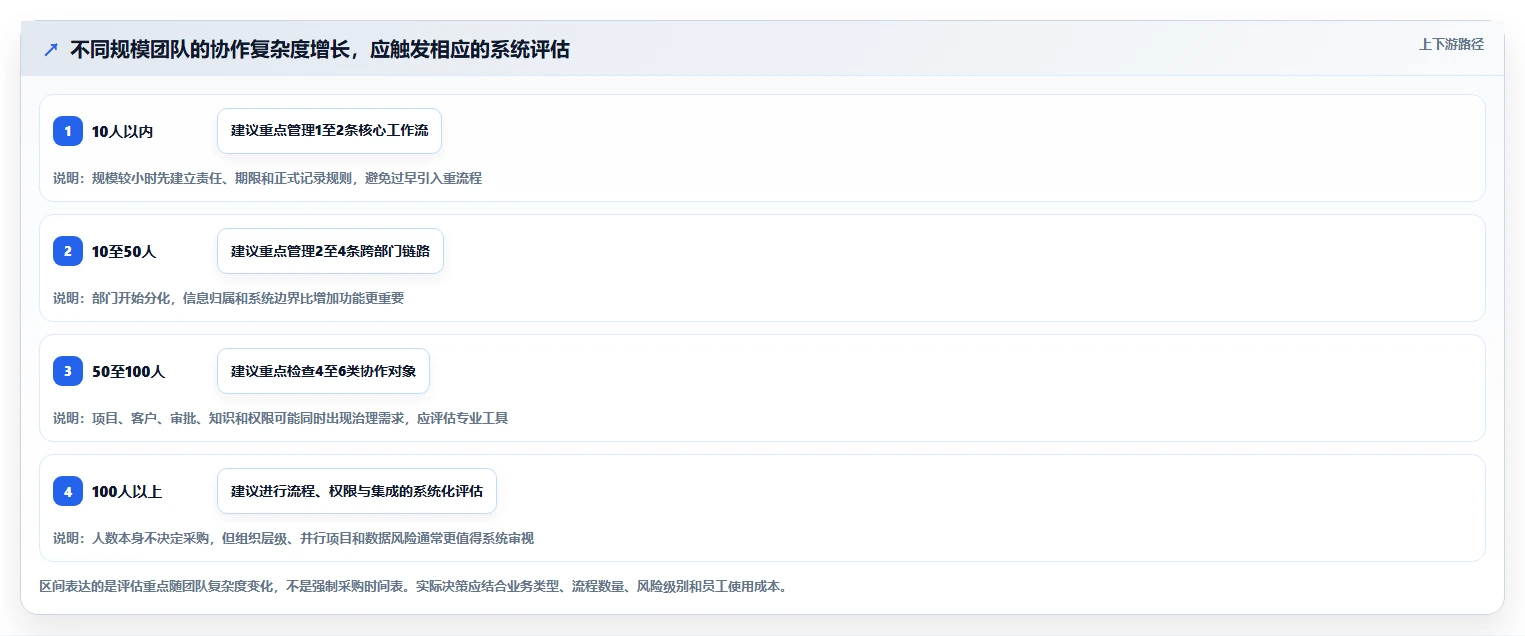Image resolution: width=1525 pixels, height=636 pixels.
Task: Click step number badge 3
Action: tap(68, 371)
